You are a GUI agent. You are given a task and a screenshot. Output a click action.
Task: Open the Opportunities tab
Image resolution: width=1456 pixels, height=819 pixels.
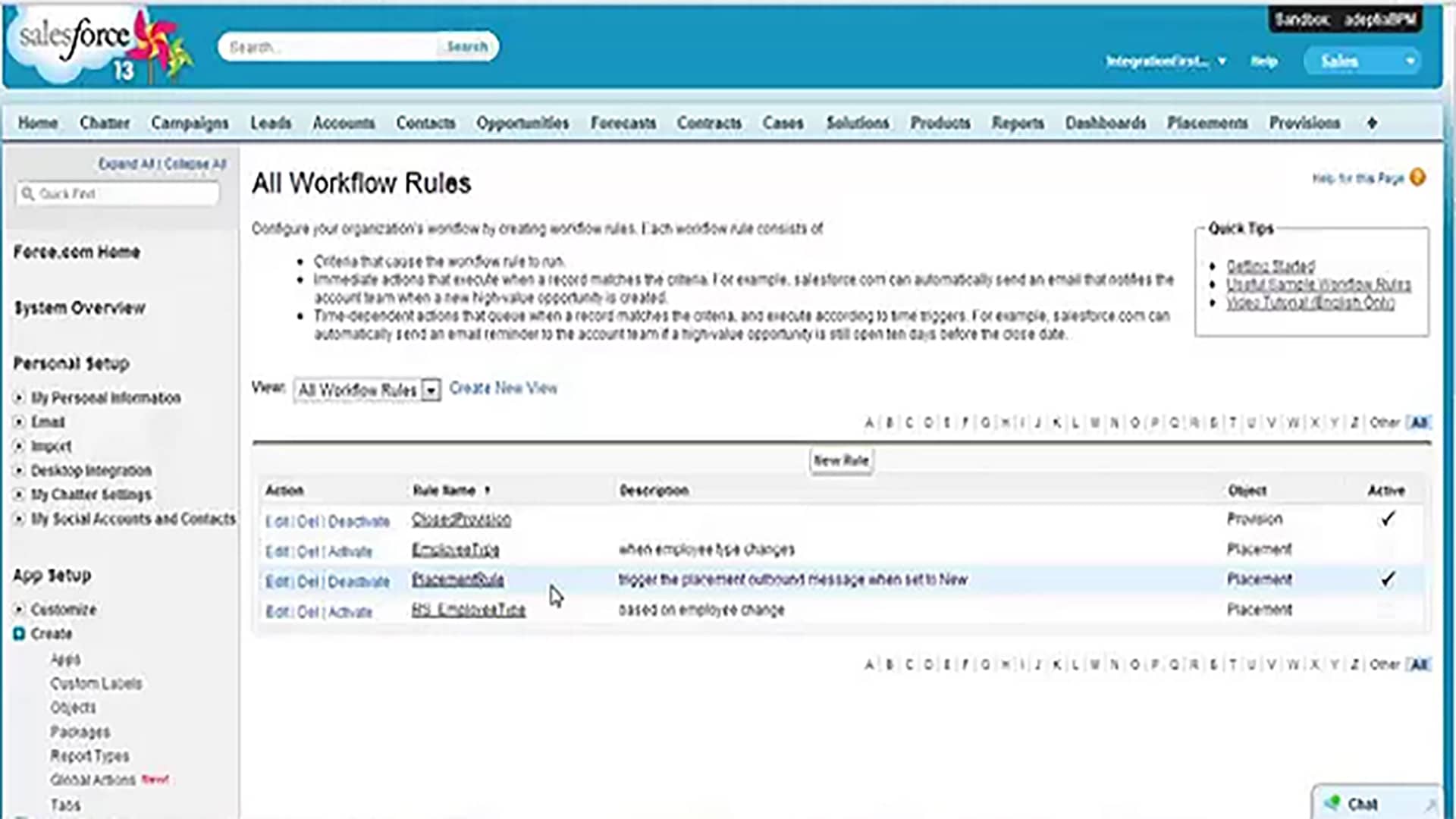[x=522, y=123]
